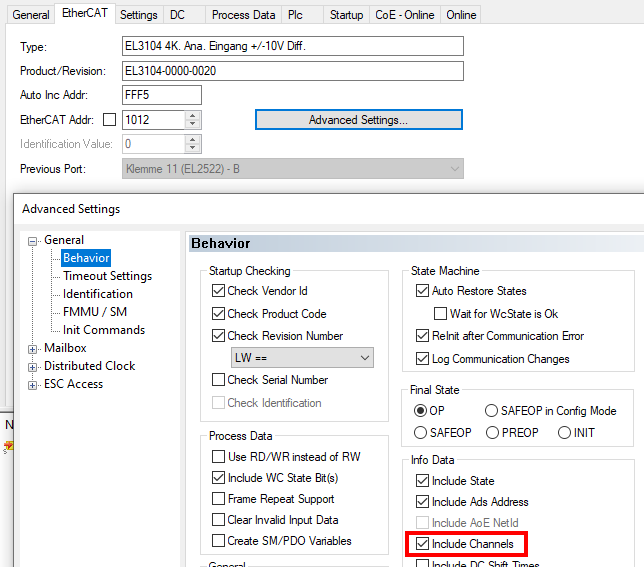Select PREOP final state
The width and height of the screenshot is (644, 567).
coord(492,432)
